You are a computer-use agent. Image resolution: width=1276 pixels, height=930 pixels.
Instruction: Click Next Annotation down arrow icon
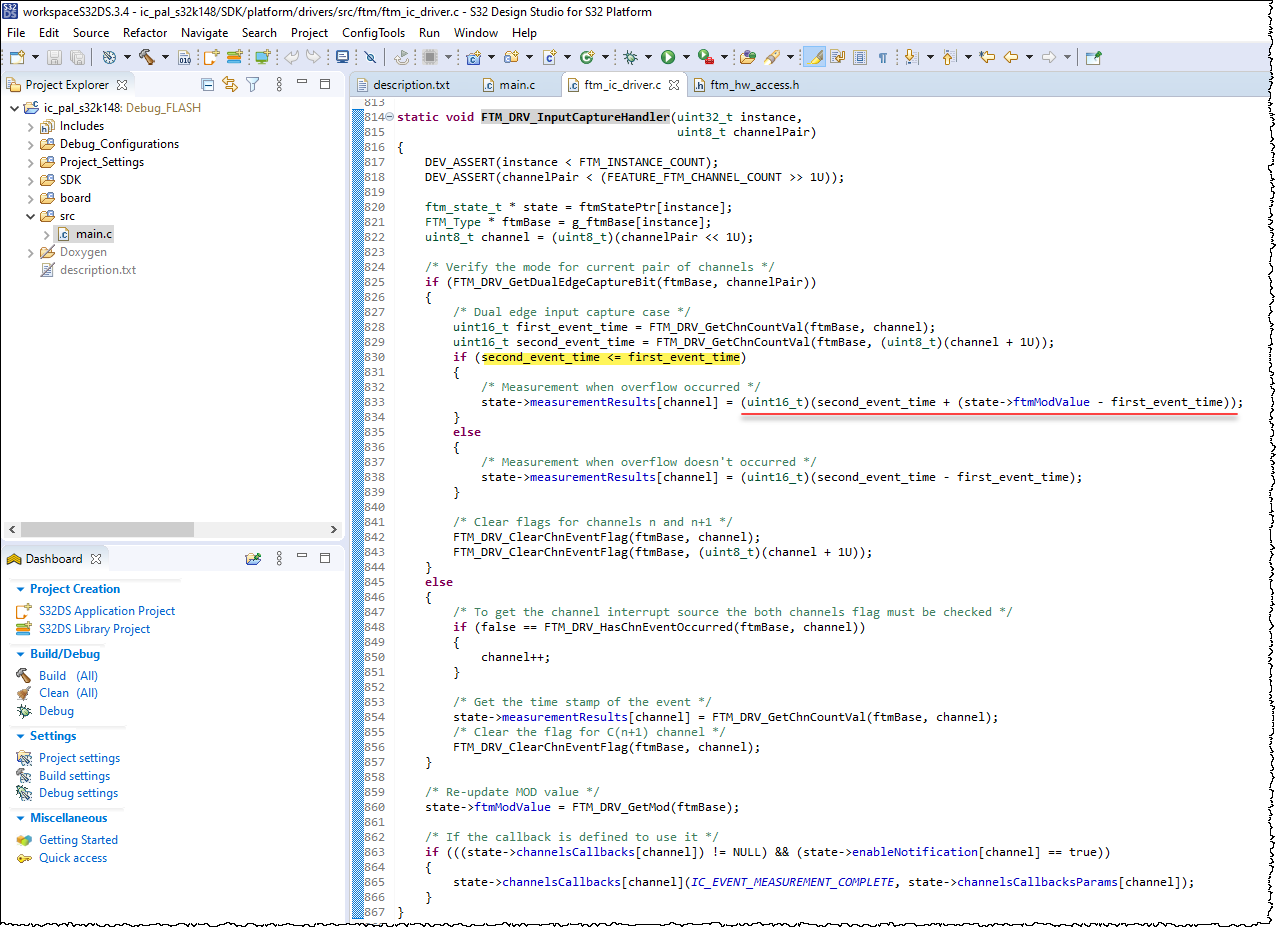click(x=912, y=57)
